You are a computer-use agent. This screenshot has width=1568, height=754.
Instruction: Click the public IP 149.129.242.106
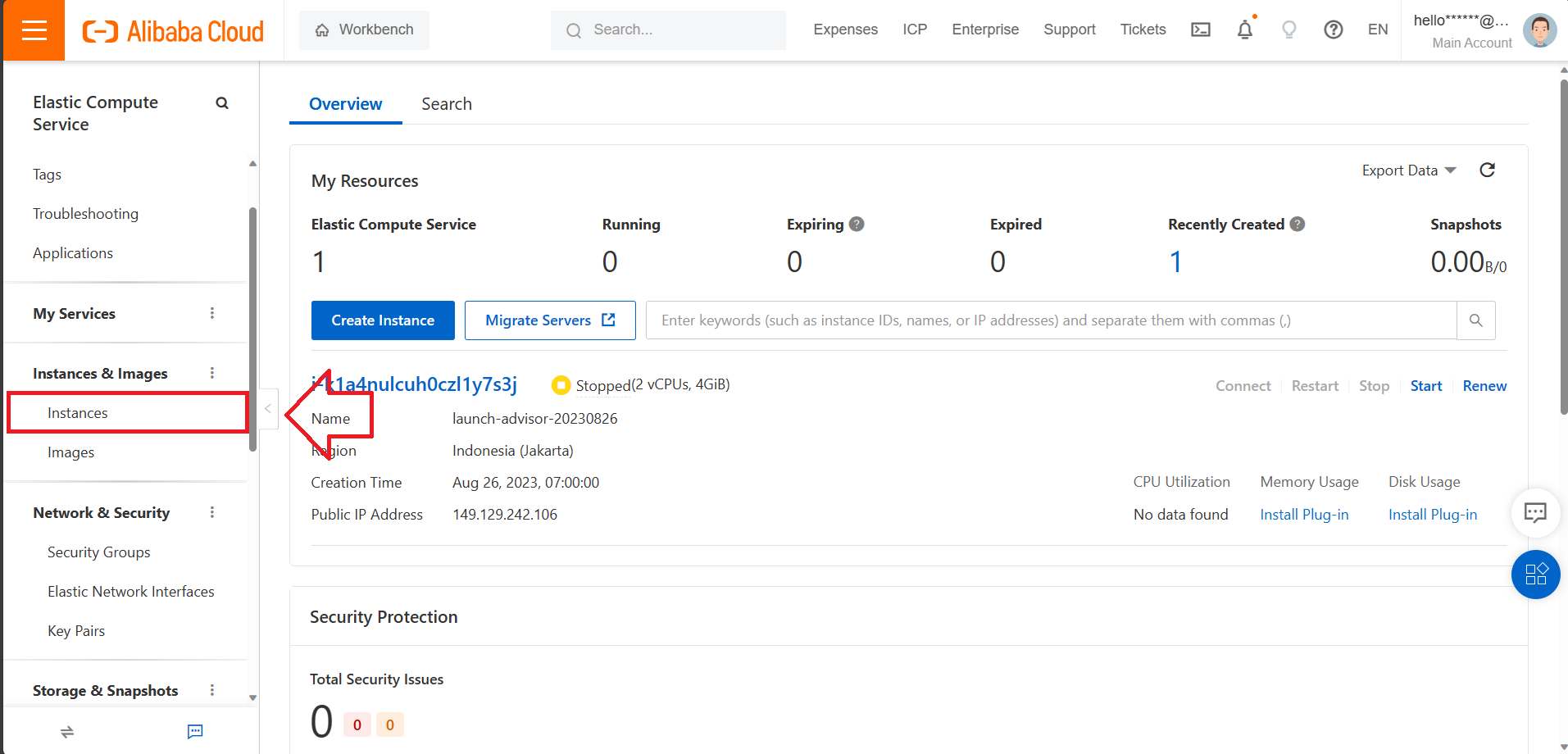coord(505,515)
